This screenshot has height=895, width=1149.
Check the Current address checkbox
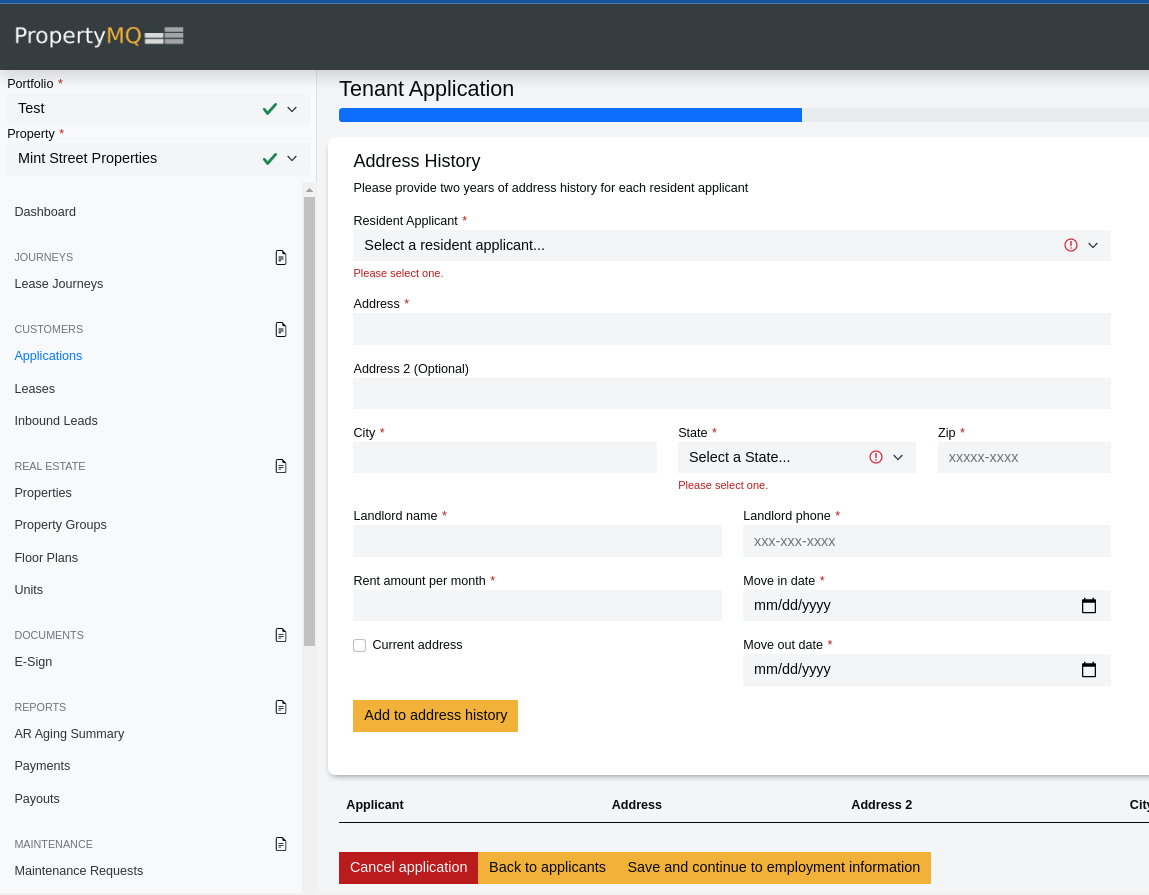click(360, 645)
